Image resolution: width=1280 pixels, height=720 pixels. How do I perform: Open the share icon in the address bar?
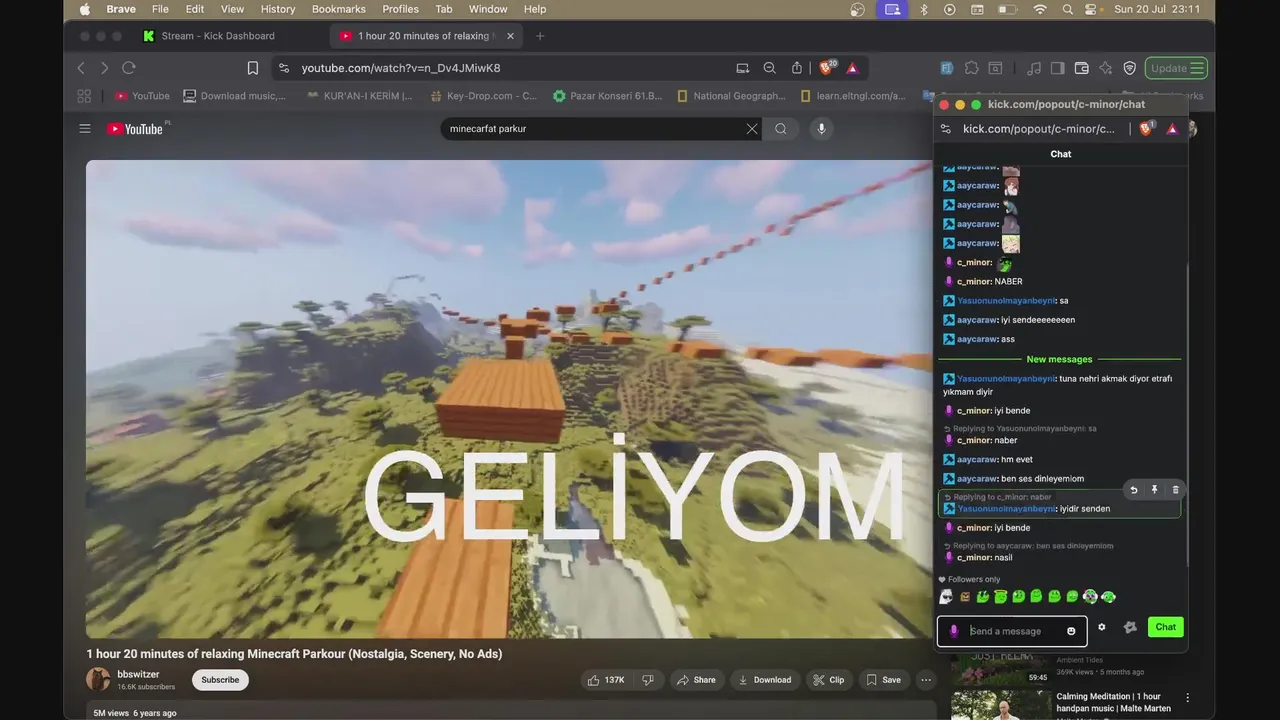tap(797, 68)
